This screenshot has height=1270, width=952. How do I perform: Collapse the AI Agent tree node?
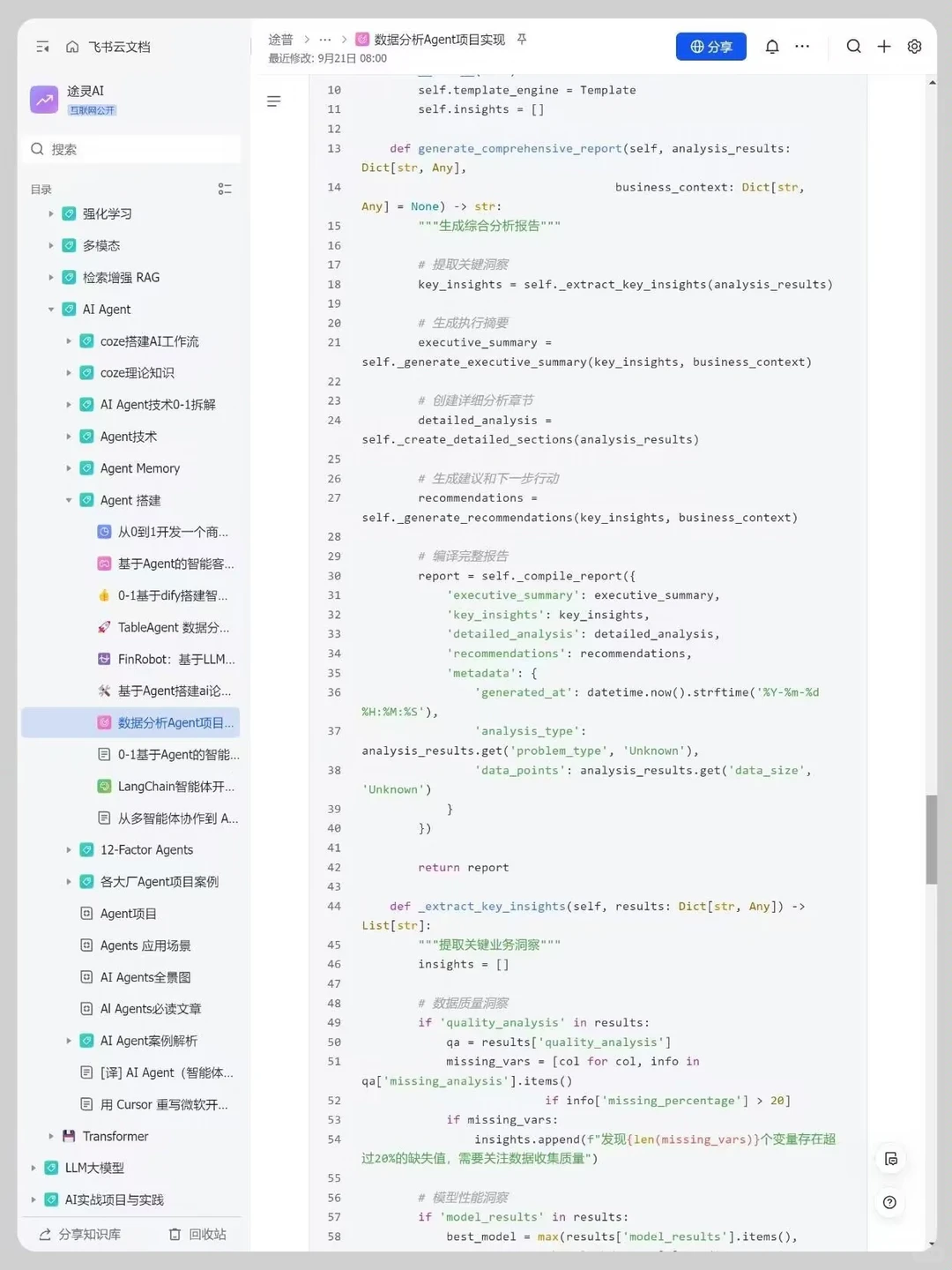[51, 310]
